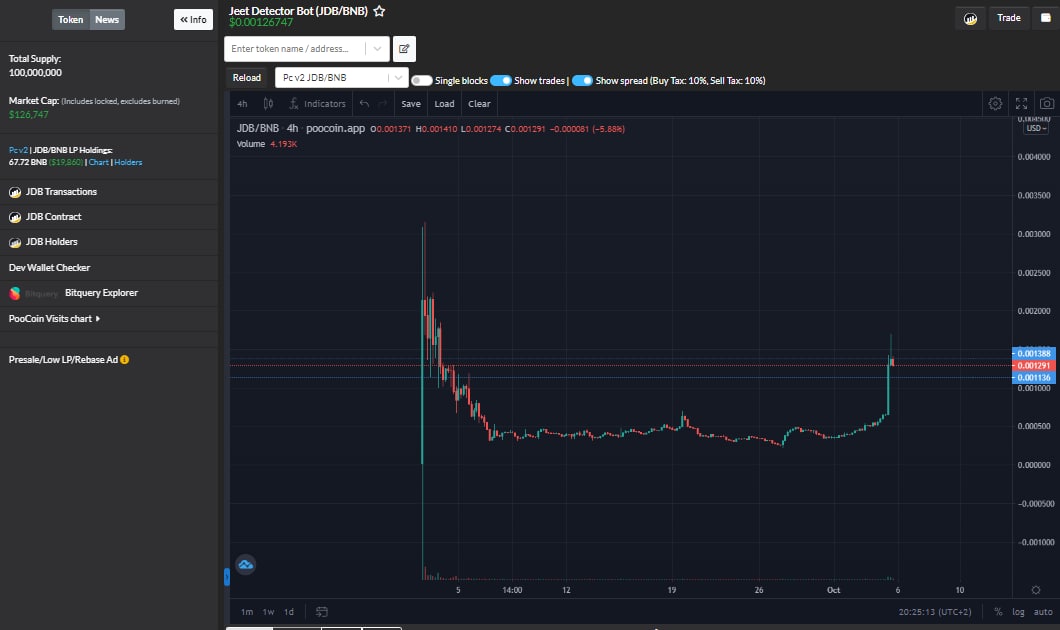Click Presale ad info icon
1060x630 pixels.
point(124,360)
